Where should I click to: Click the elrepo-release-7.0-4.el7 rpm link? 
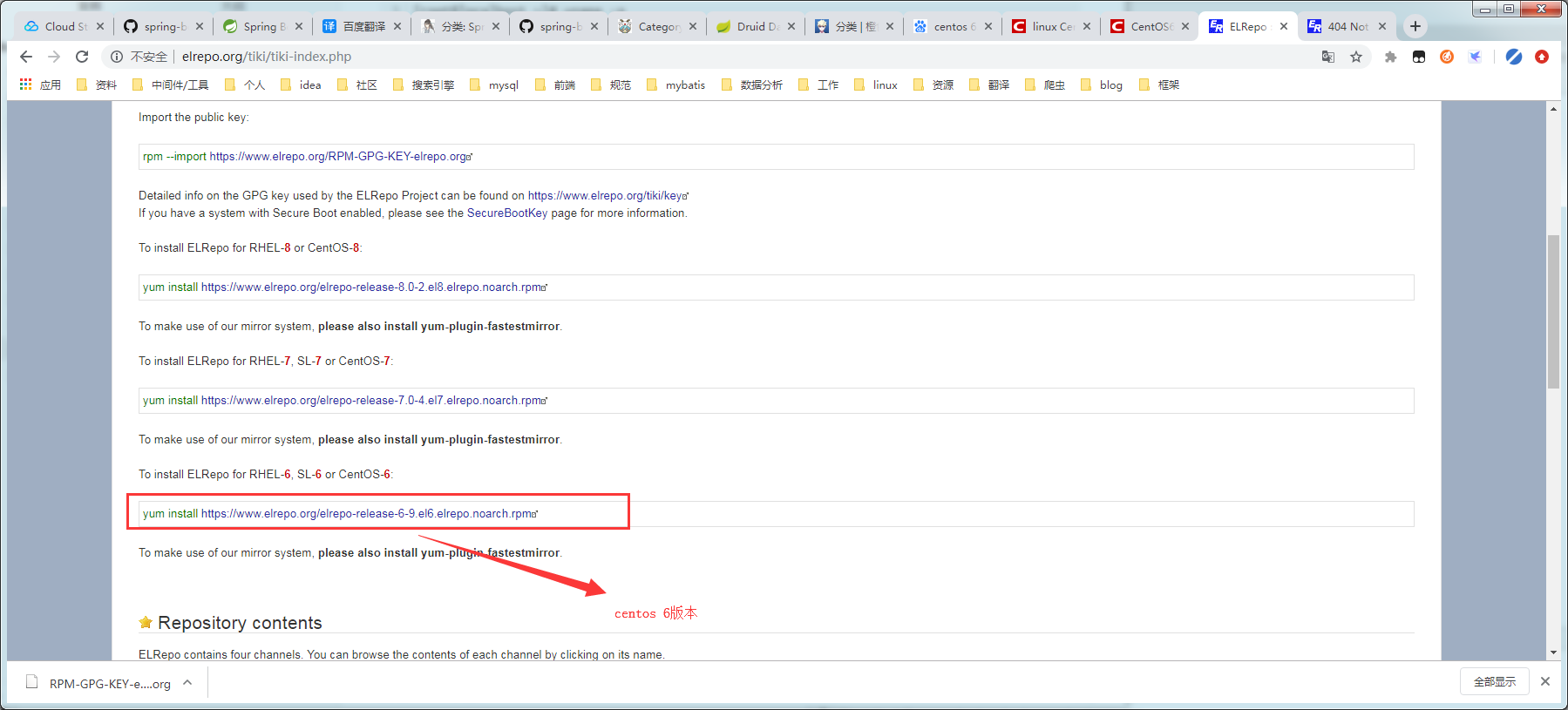coord(374,401)
